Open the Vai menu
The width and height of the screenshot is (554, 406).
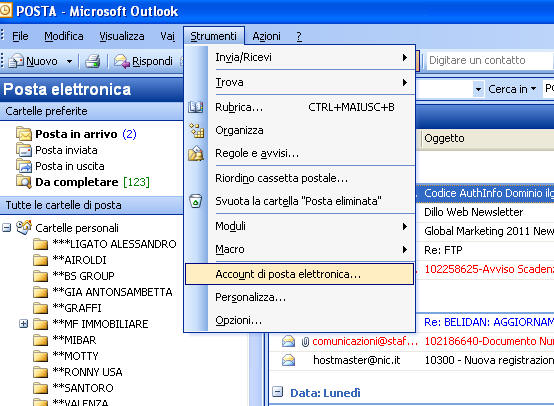pyautogui.click(x=167, y=36)
